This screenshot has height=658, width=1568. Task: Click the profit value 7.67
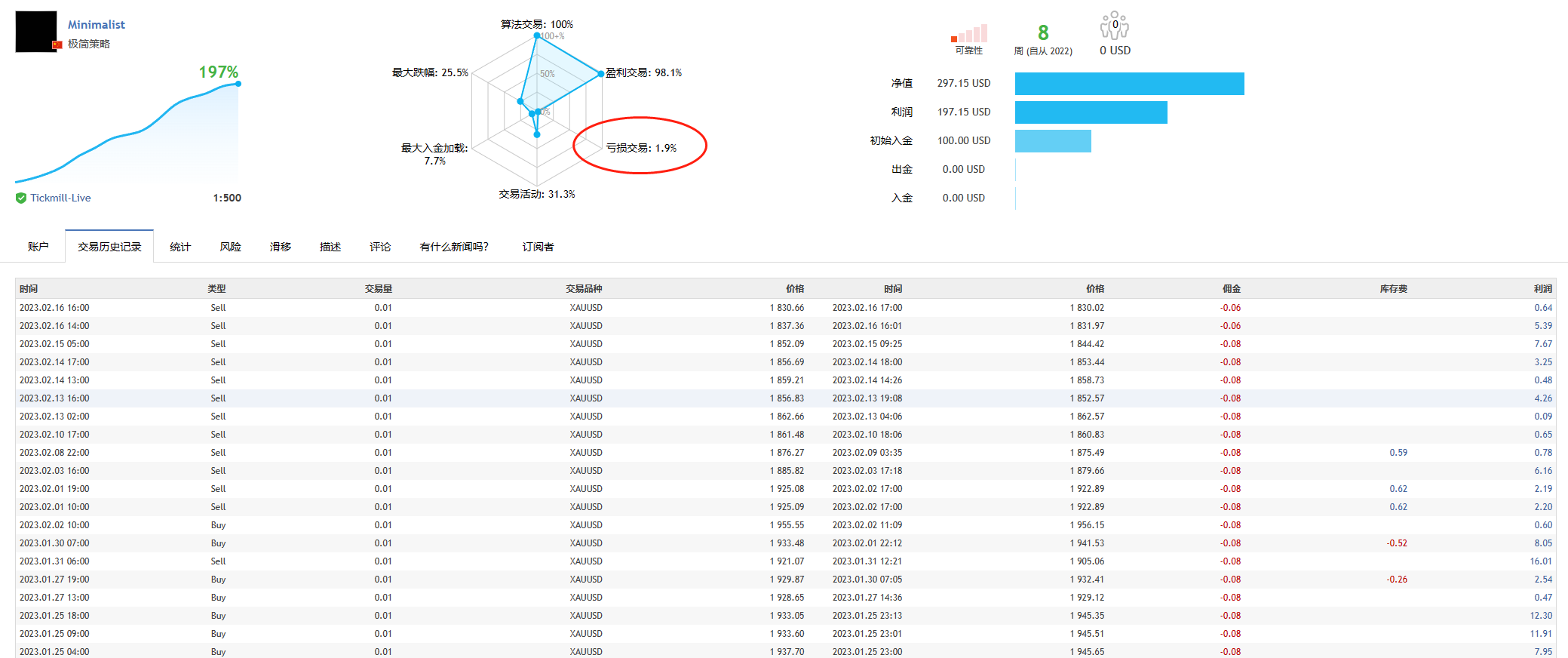point(1543,344)
